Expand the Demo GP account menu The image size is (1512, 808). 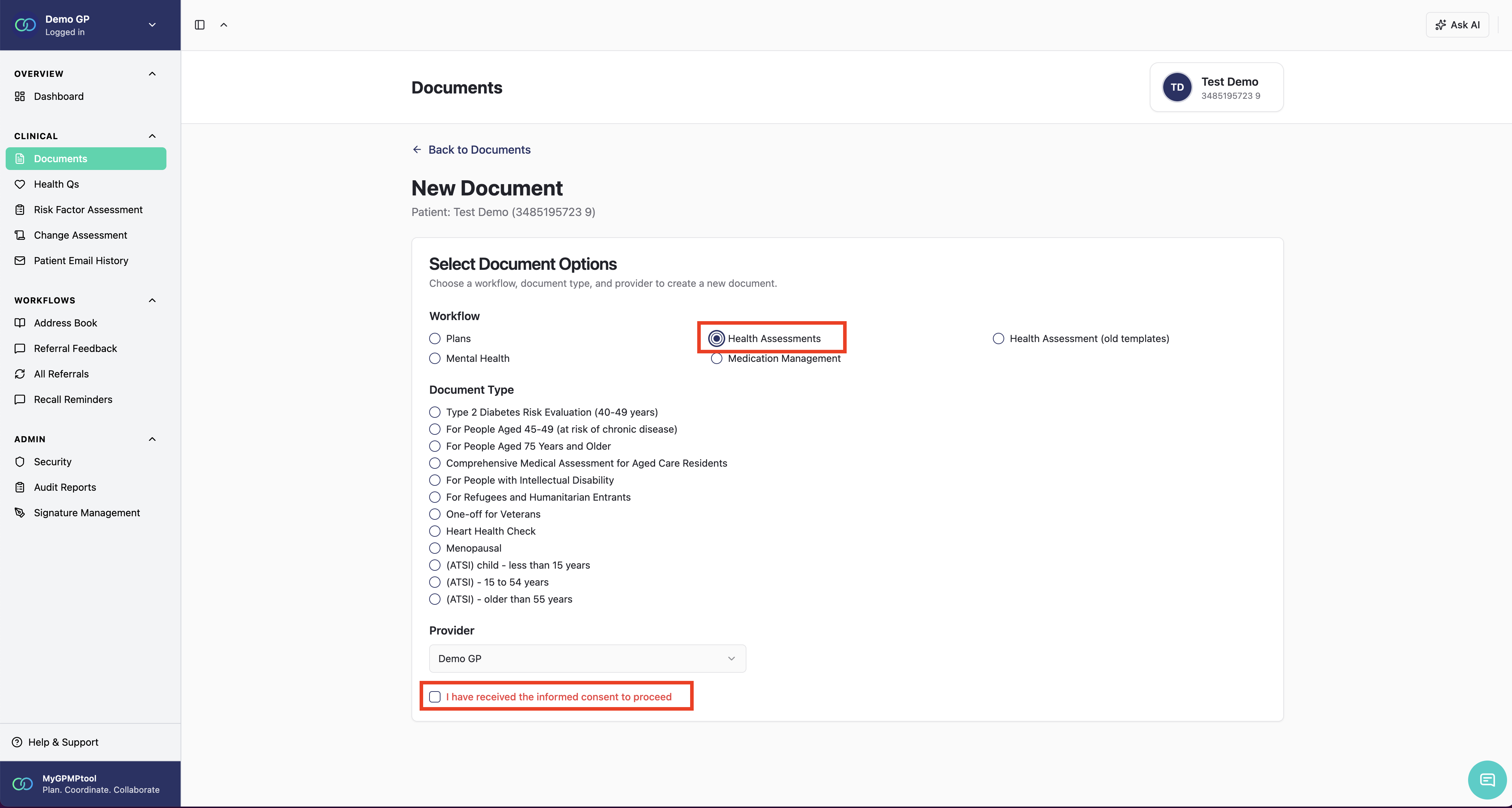pyautogui.click(x=152, y=25)
